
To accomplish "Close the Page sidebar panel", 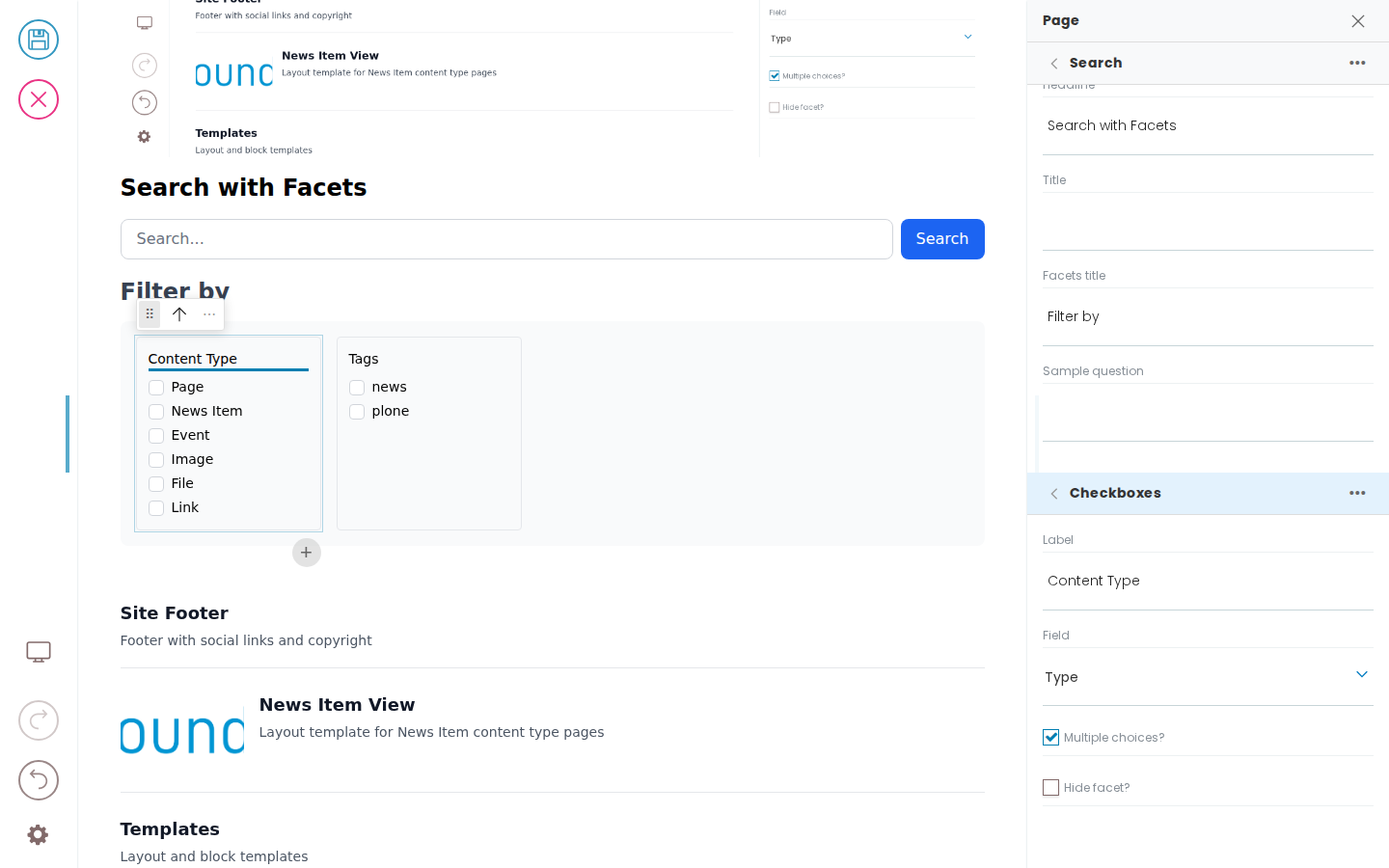I will pyautogui.click(x=1358, y=21).
